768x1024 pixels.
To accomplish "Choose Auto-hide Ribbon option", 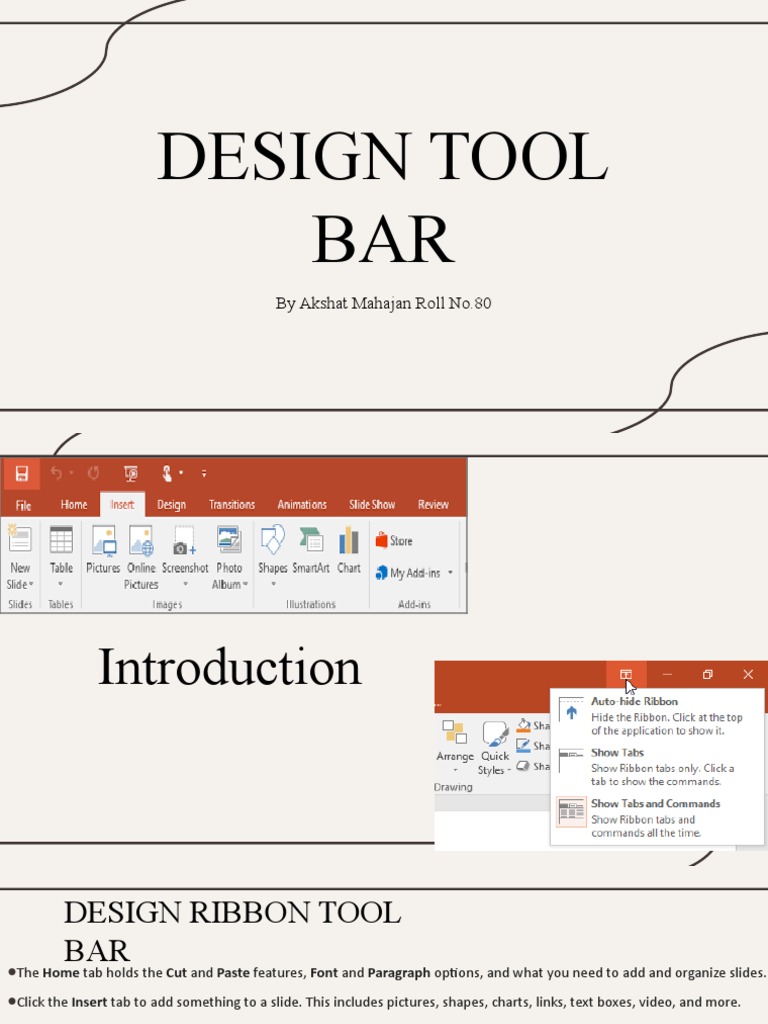I will click(x=658, y=715).
